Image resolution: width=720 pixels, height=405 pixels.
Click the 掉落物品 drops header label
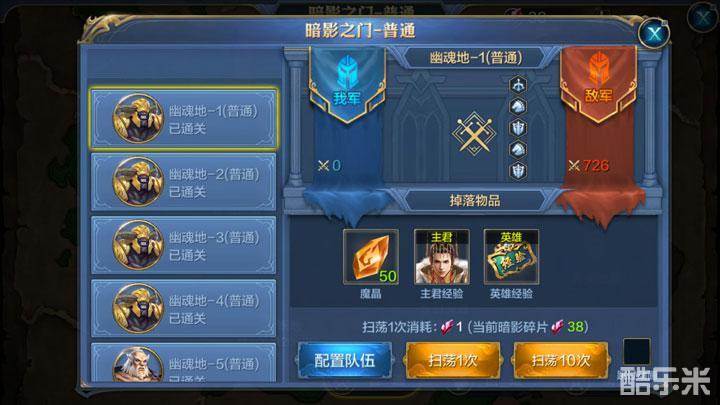pos(474,201)
